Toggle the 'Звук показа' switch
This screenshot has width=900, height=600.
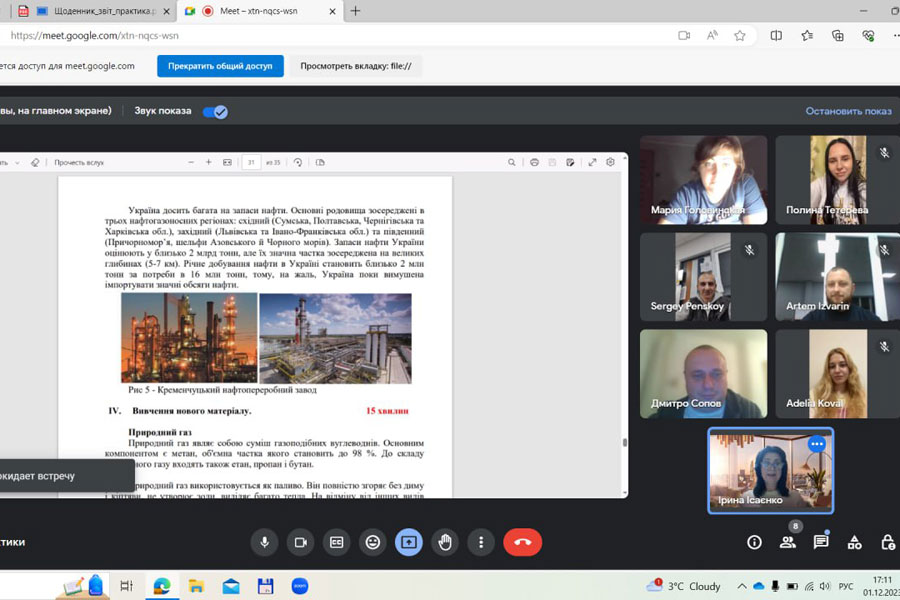pyautogui.click(x=215, y=111)
